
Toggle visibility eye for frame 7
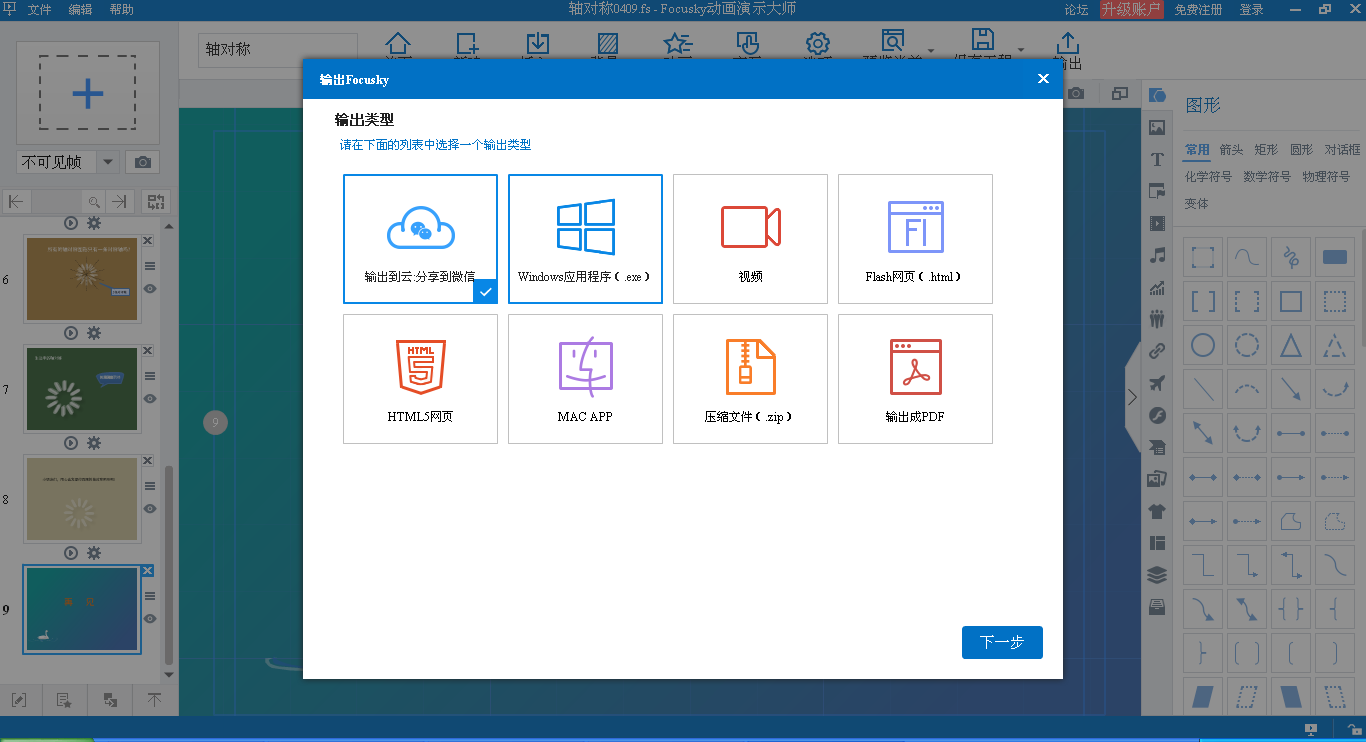(150, 398)
